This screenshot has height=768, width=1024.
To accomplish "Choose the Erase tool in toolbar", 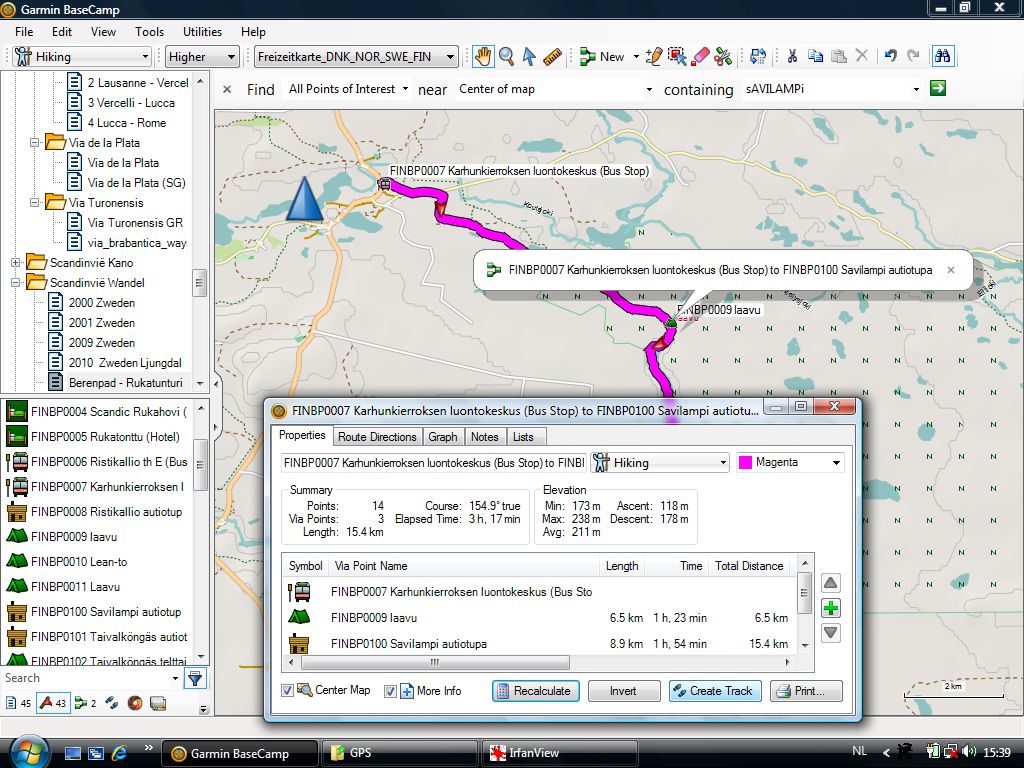I will [700, 57].
